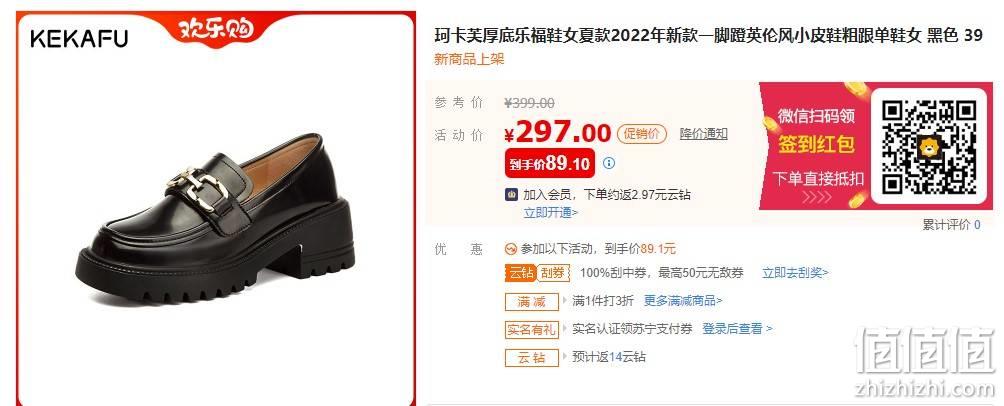Click the black loafer product image
This screenshot has width=1004, height=406.
click(x=215, y=218)
